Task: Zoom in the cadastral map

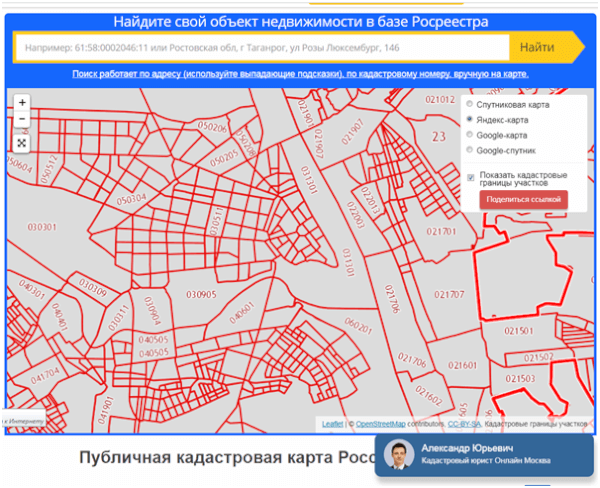Action: (22, 102)
